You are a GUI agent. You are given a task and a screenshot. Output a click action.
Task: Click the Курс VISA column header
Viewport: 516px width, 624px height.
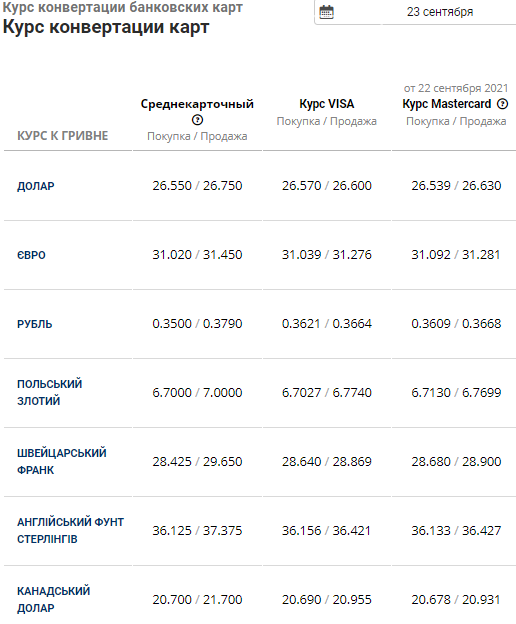click(327, 104)
